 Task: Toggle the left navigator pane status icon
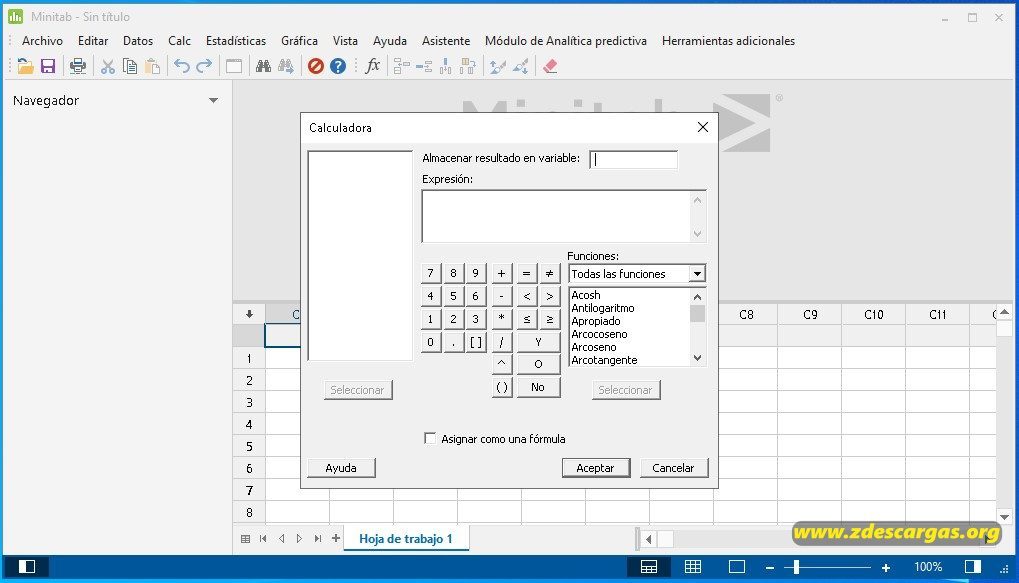[27, 567]
